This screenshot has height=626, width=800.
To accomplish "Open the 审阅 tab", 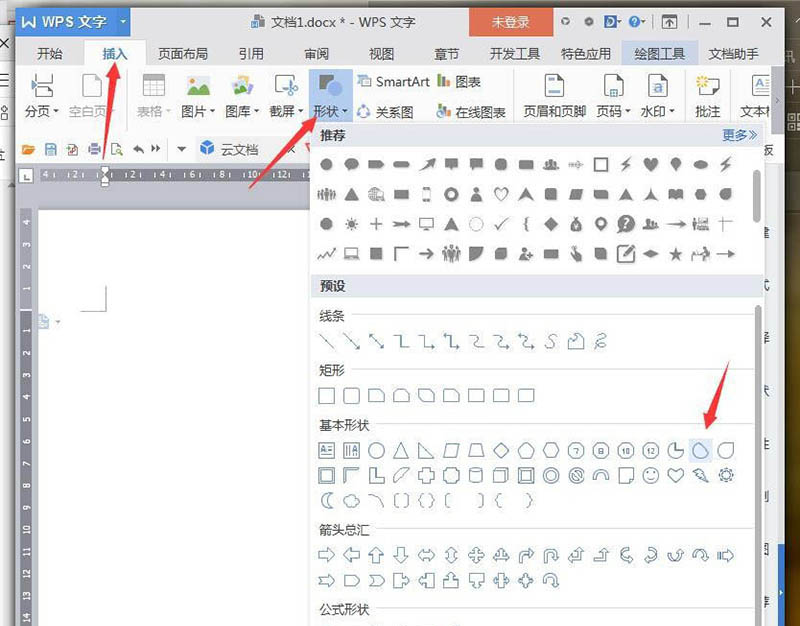I will coord(316,54).
